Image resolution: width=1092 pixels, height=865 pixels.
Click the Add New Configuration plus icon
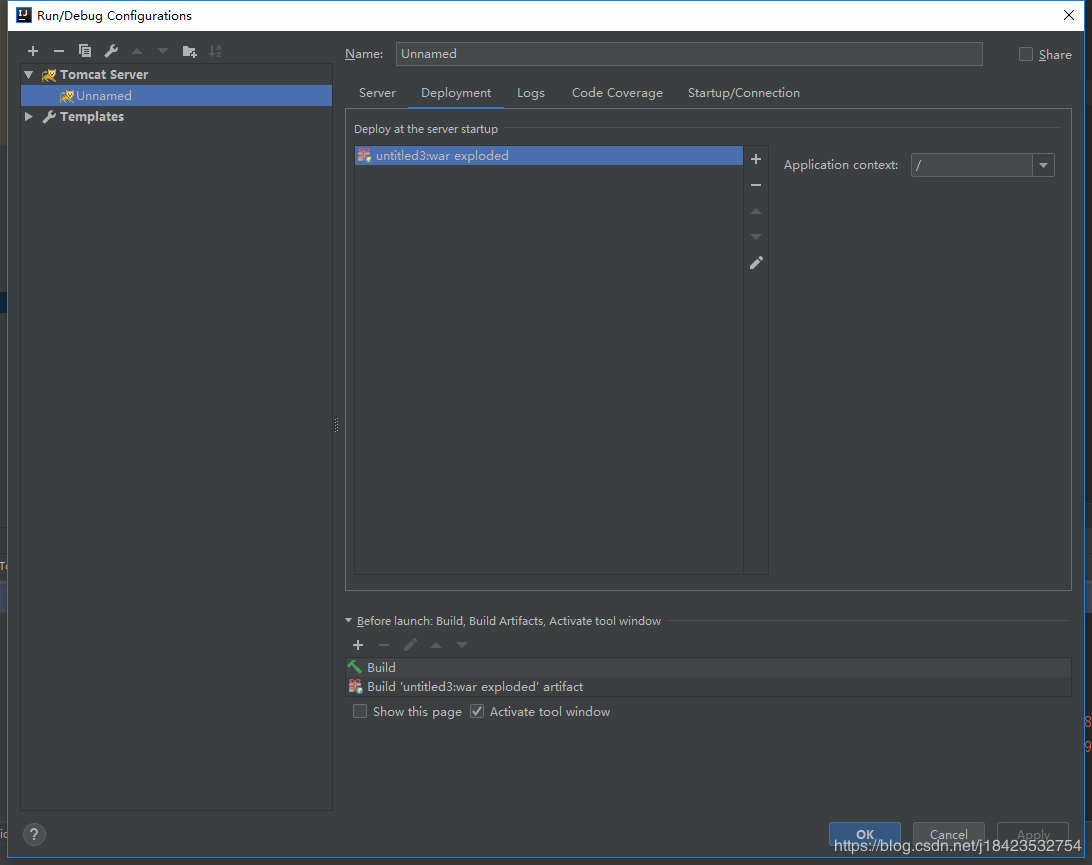pos(33,51)
